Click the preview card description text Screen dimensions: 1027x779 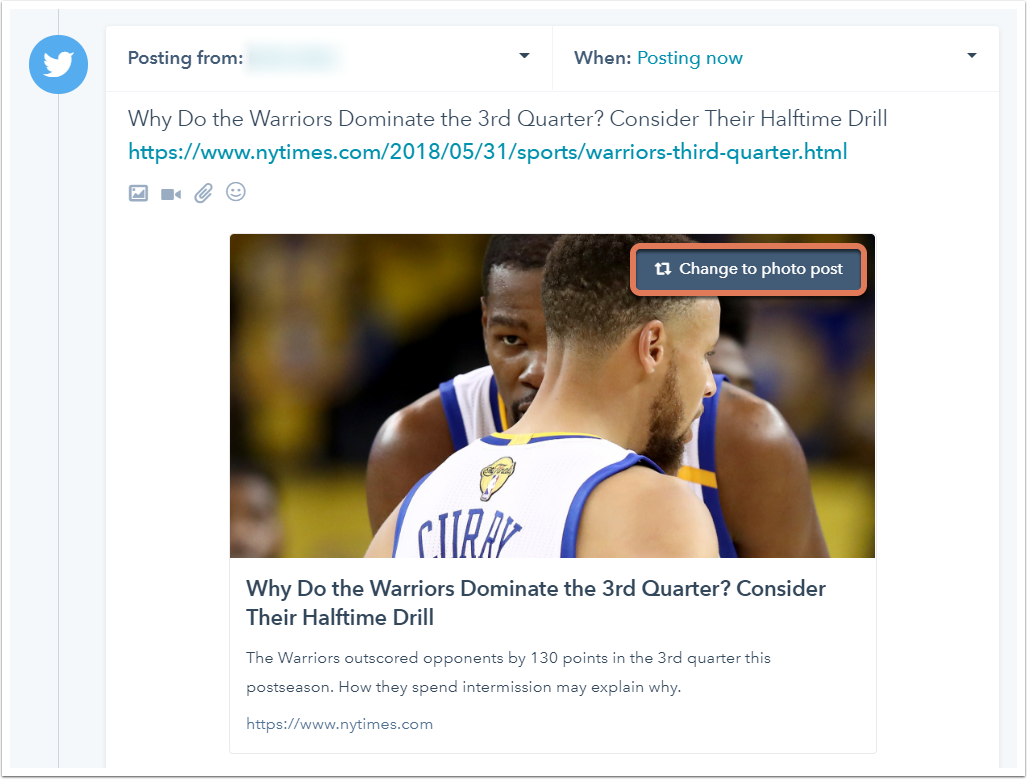pos(508,672)
